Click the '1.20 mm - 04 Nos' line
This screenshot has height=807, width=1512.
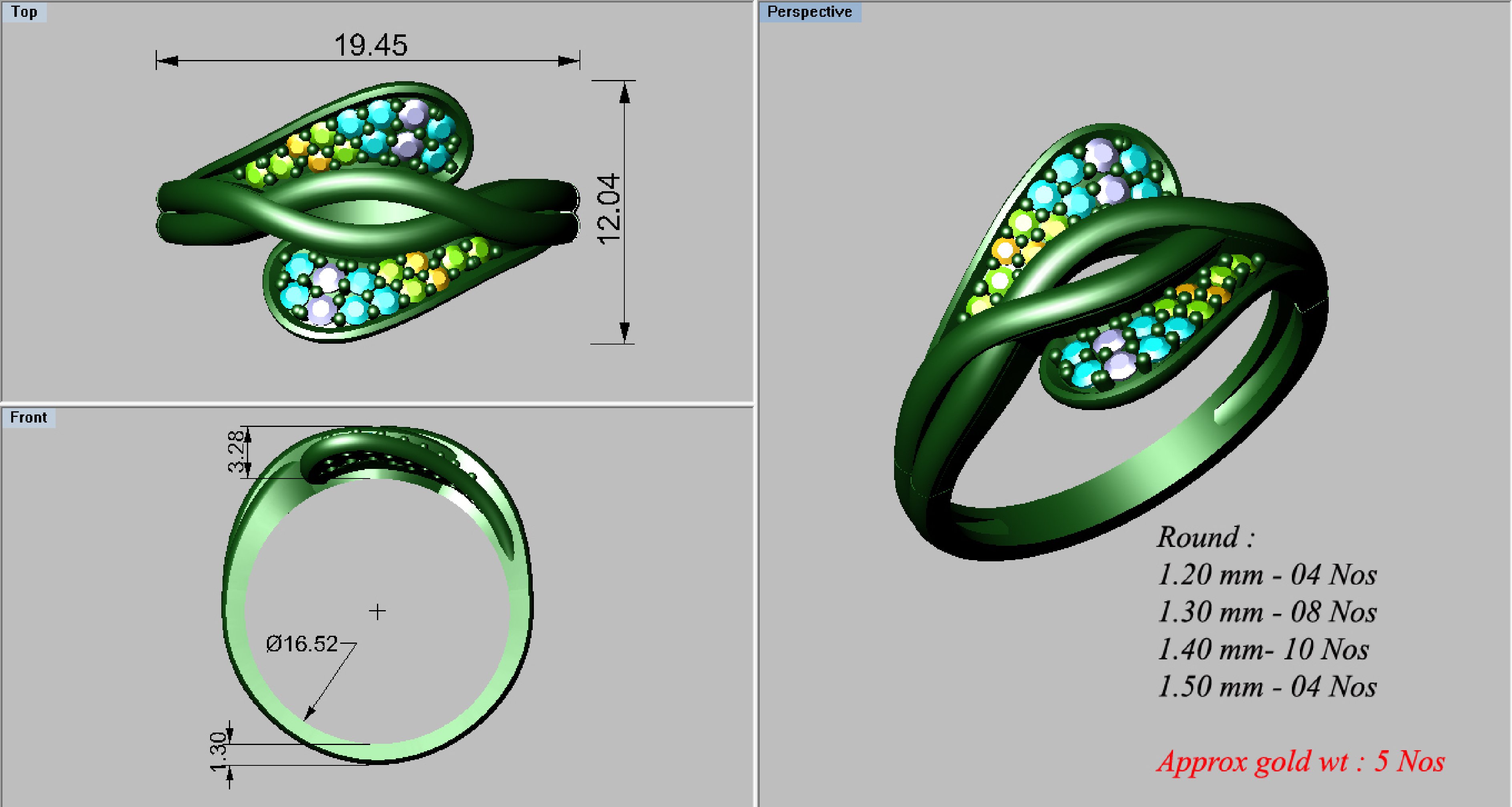click(1267, 575)
